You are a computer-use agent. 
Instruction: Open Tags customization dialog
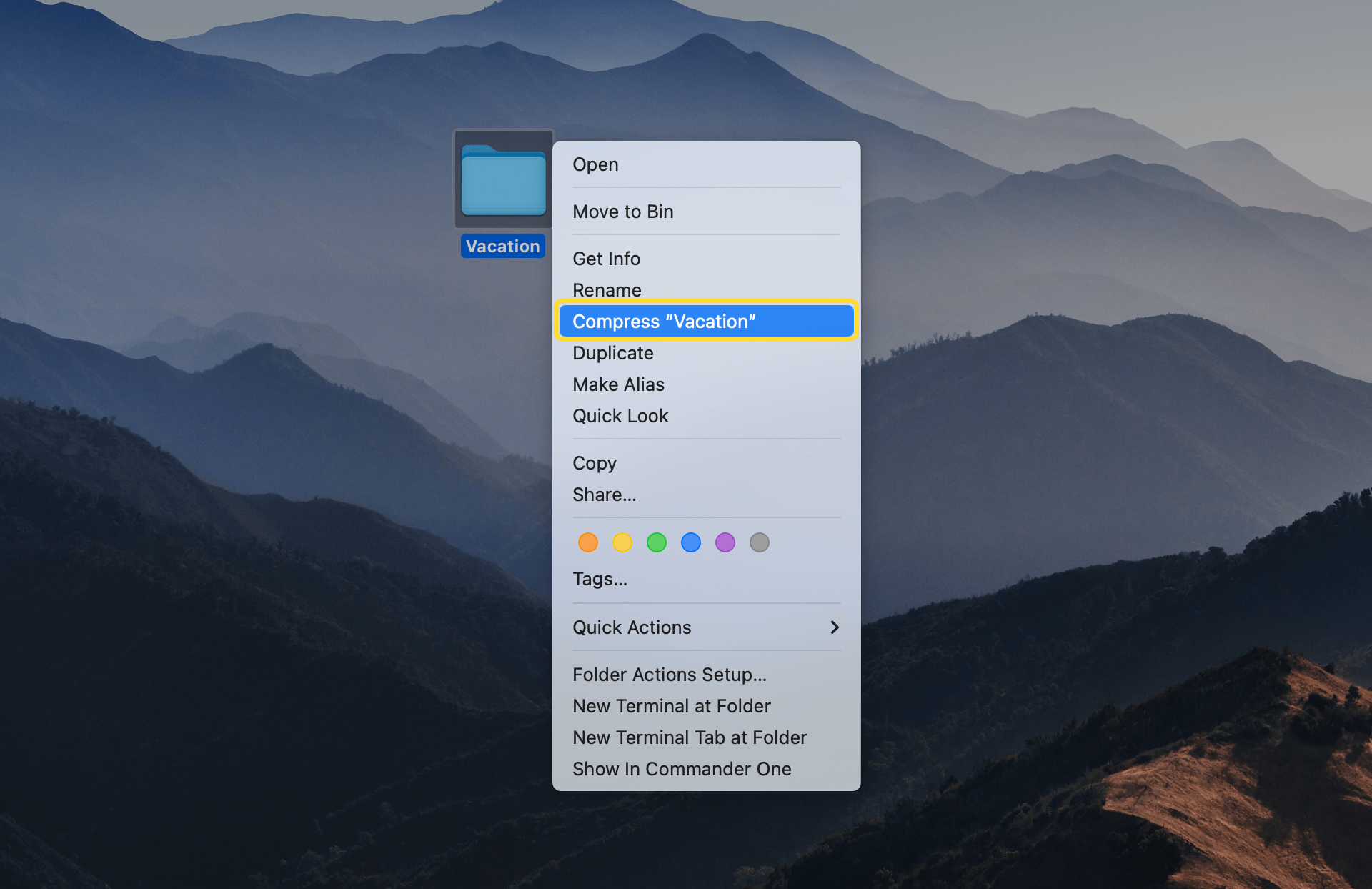[x=601, y=579]
